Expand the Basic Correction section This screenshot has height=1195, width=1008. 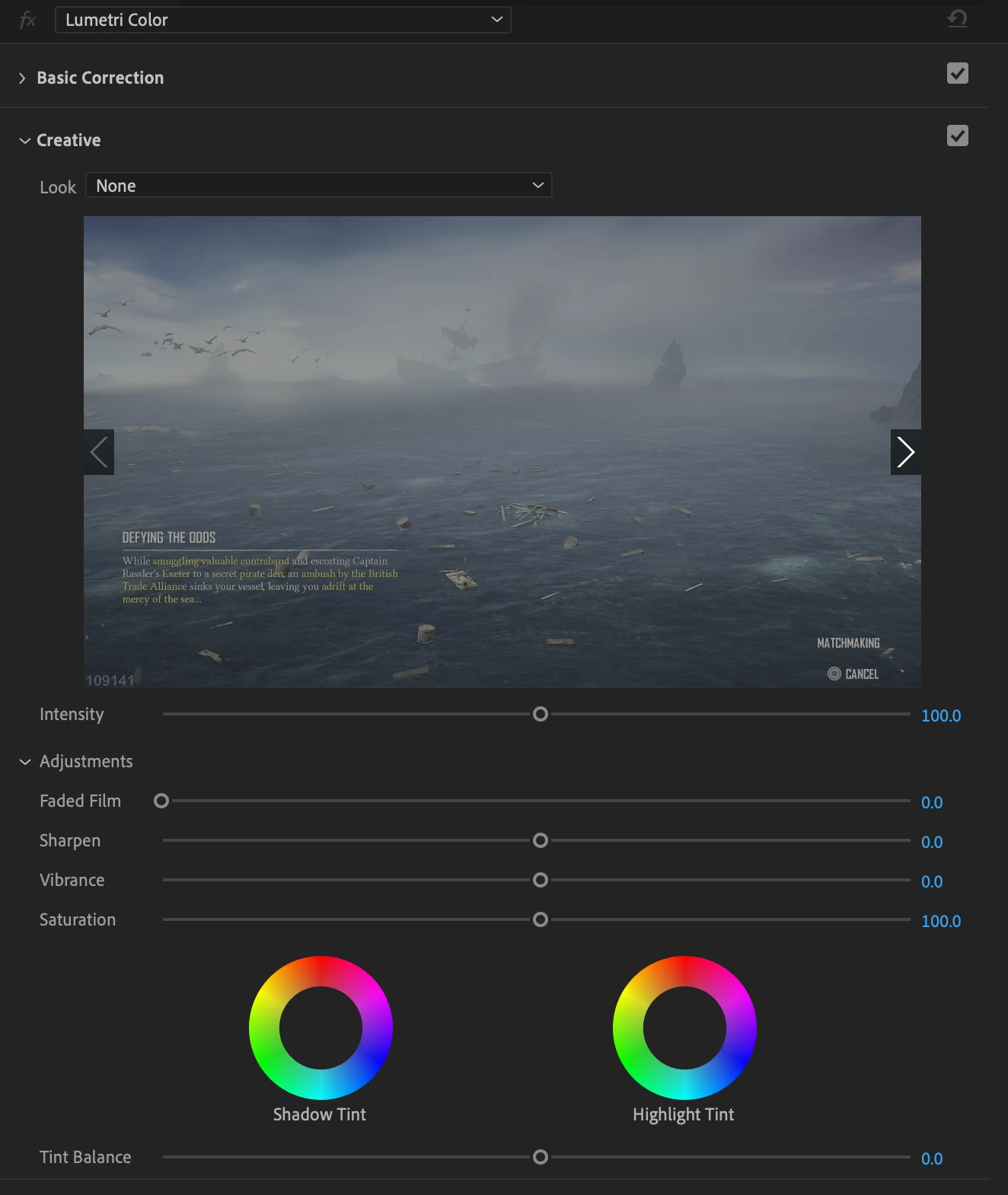22,78
